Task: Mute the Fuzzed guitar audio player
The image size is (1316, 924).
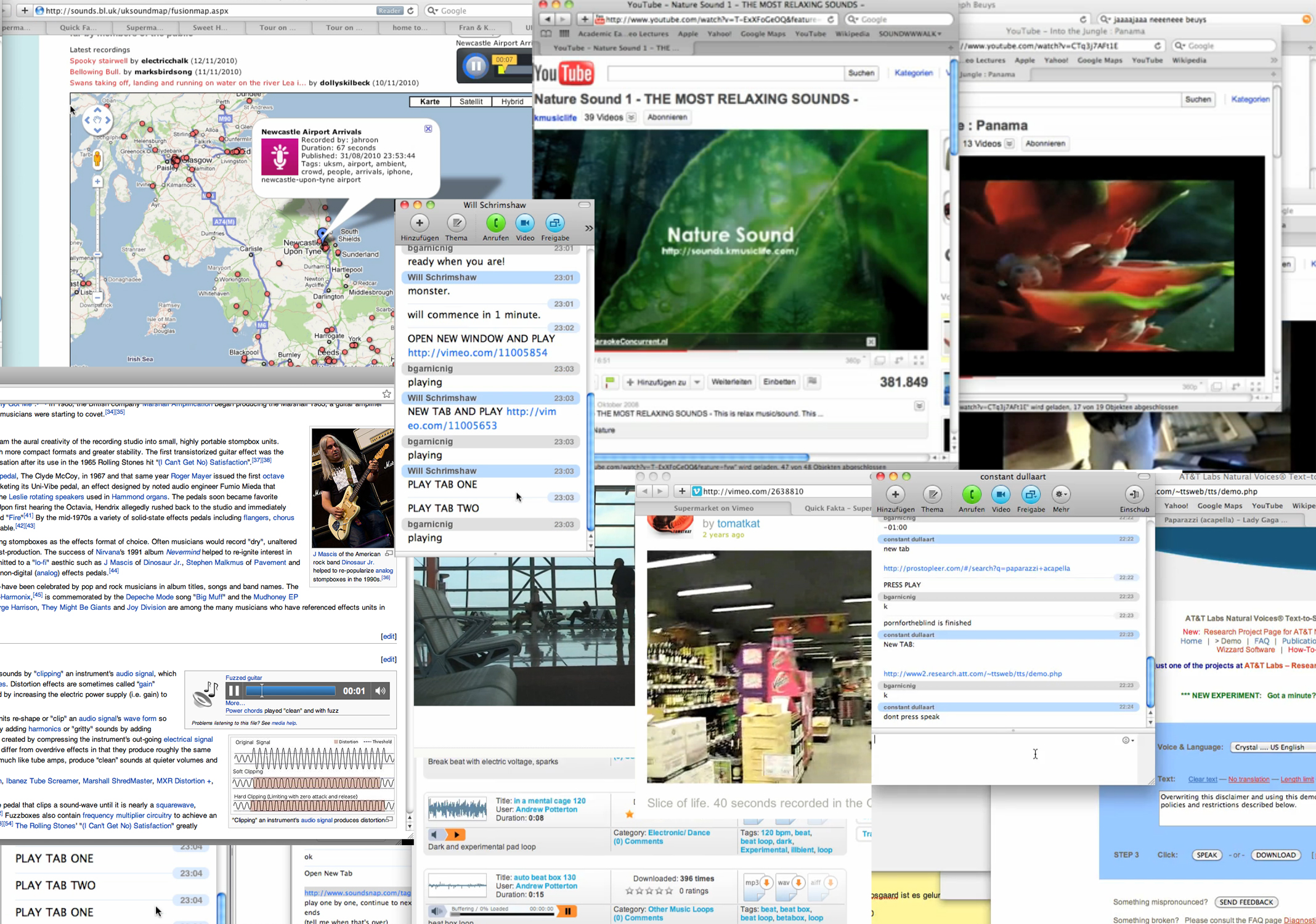Action: tap(381, 691)
